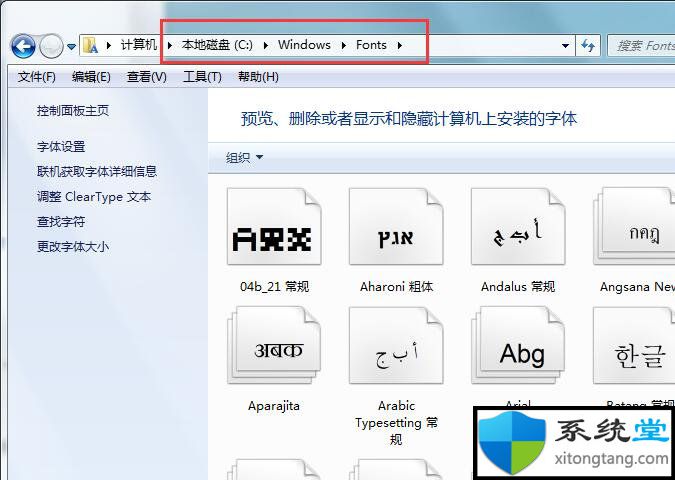Click the Angsana New label
675x480 pixels.
637,286
